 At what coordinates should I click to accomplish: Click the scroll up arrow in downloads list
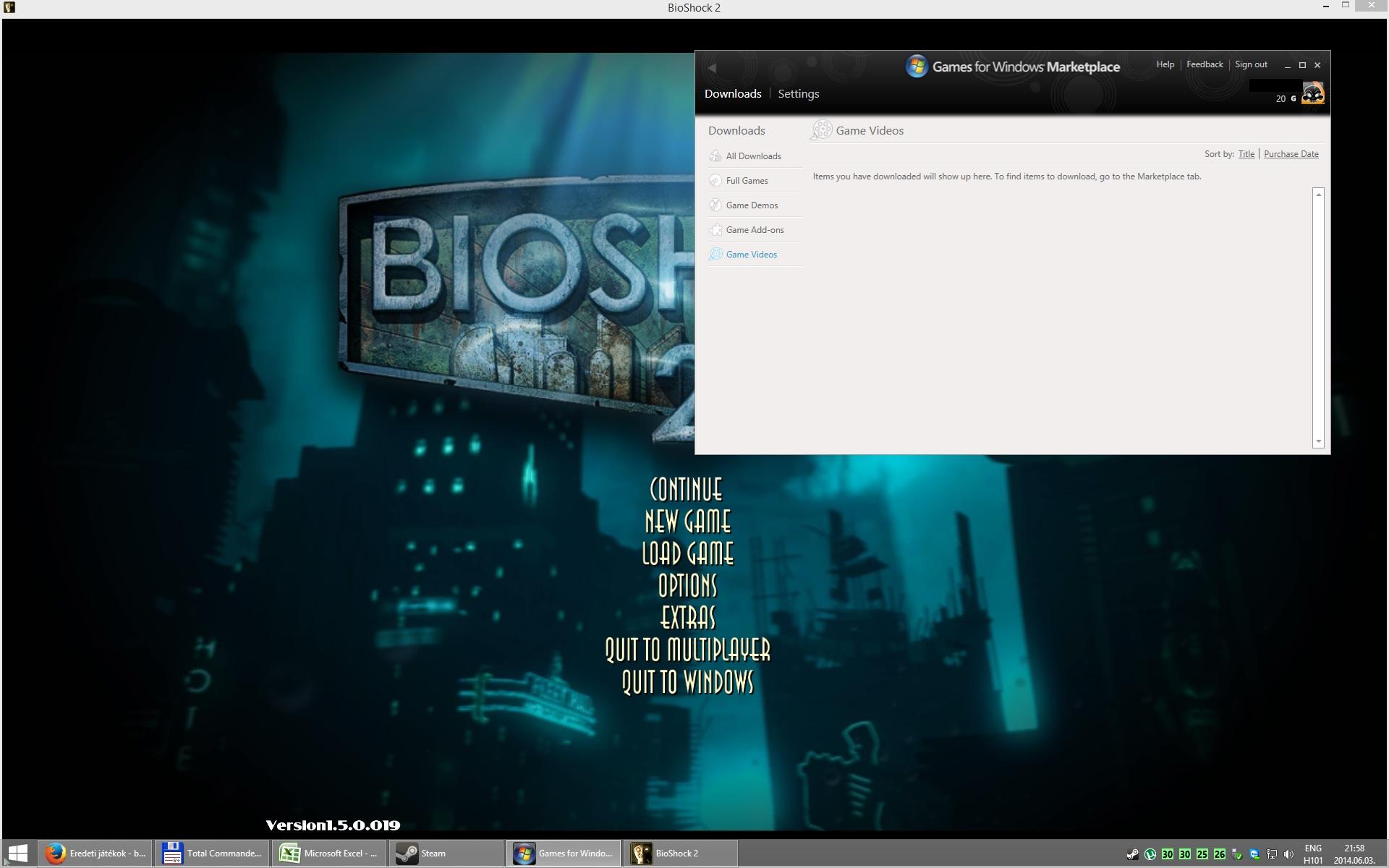click(1318, 194)
